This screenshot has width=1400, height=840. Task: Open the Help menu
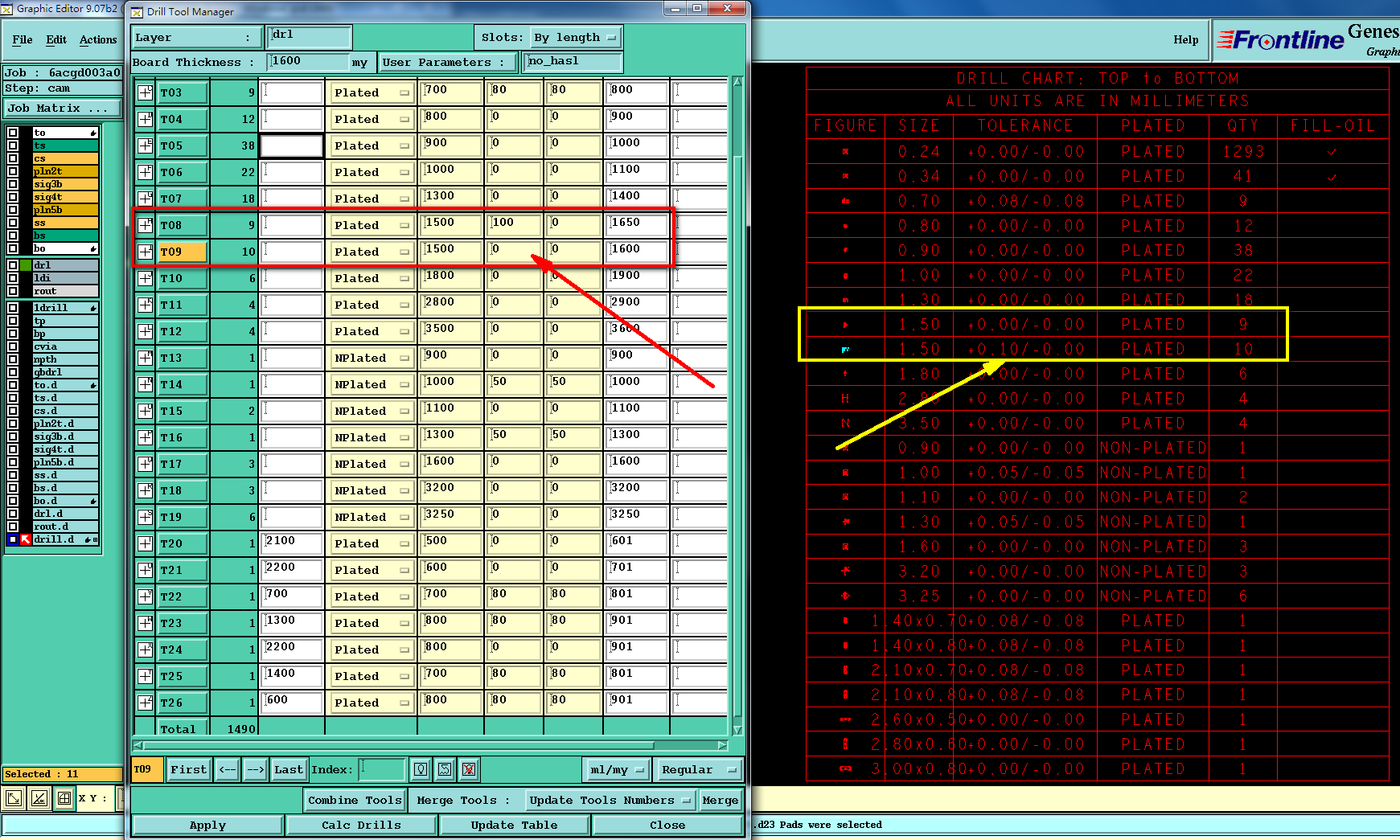1185,39
